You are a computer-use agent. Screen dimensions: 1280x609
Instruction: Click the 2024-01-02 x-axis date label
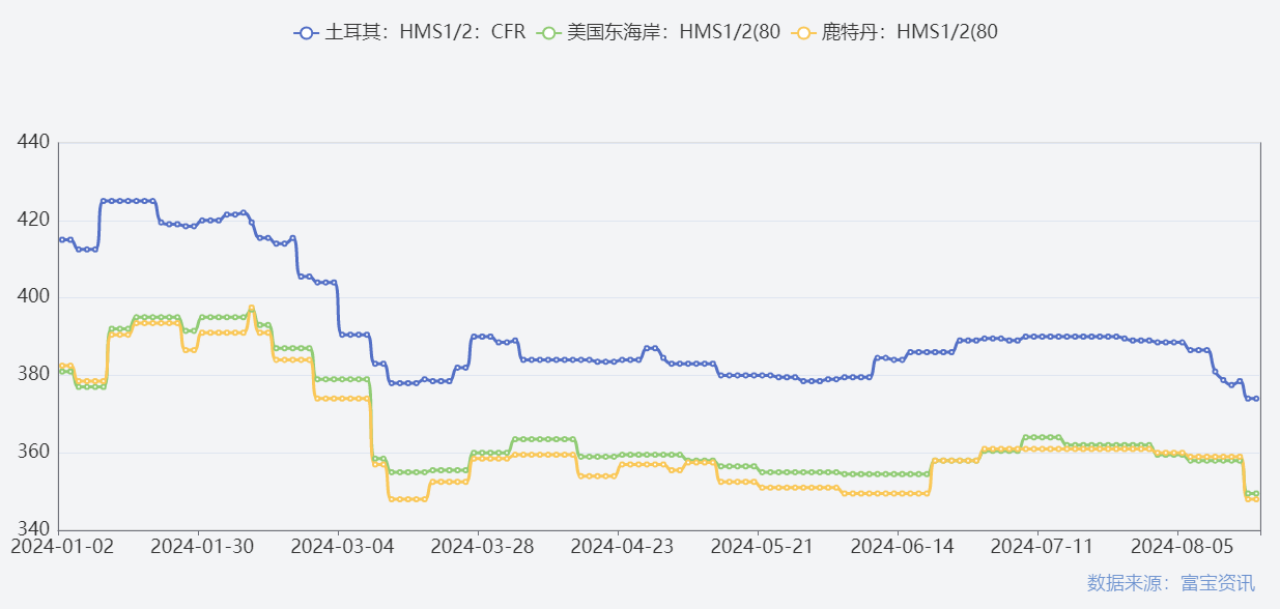pos(62,547)
